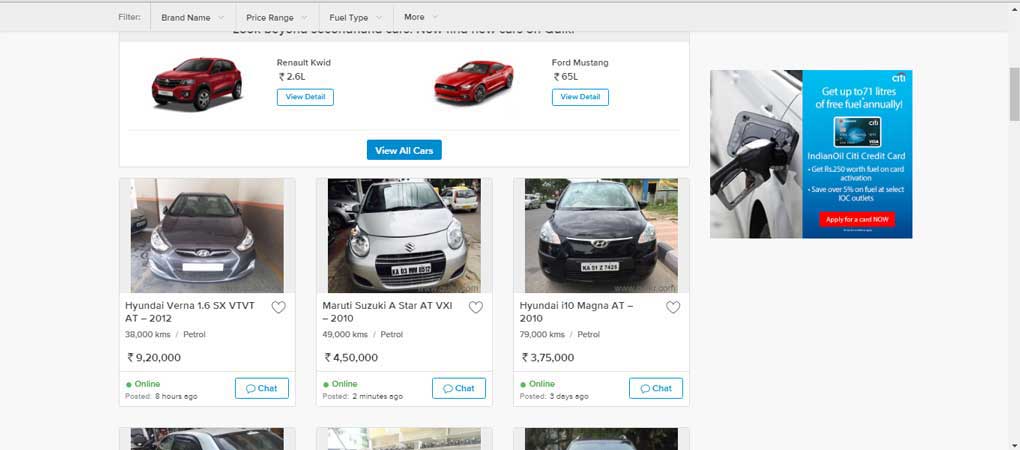
Task: Click Posted 3 days ago text
Action: (x=554, y=396)
